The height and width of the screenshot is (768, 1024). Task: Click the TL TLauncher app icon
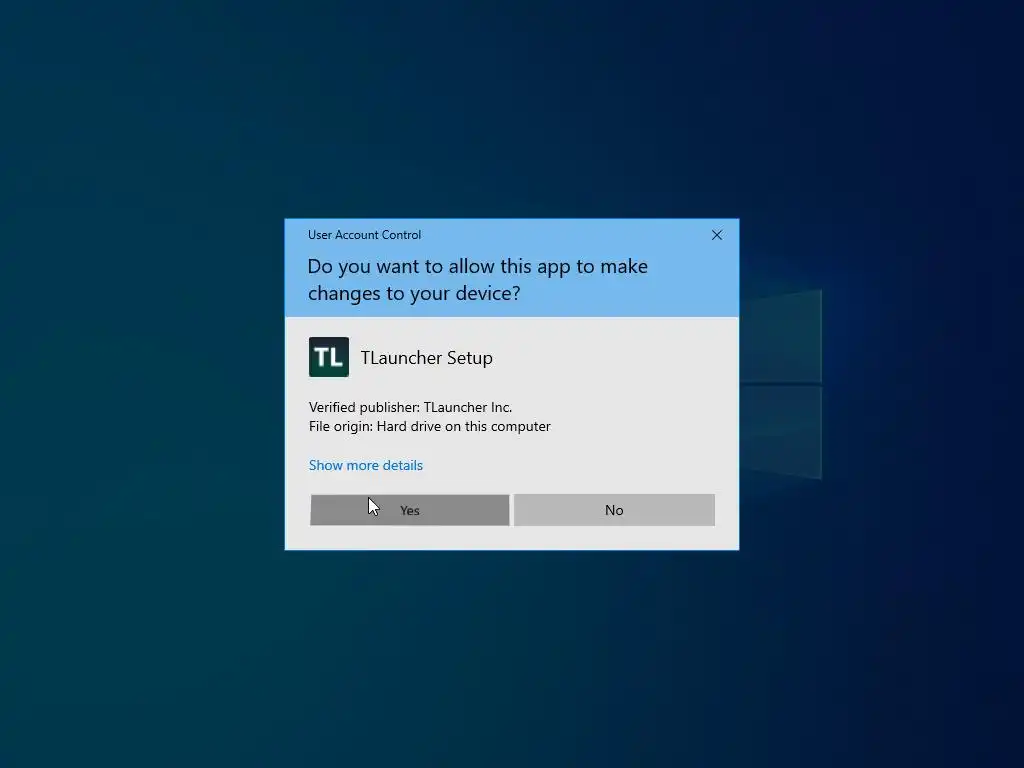pyautogui.click(x=328, y=357)
